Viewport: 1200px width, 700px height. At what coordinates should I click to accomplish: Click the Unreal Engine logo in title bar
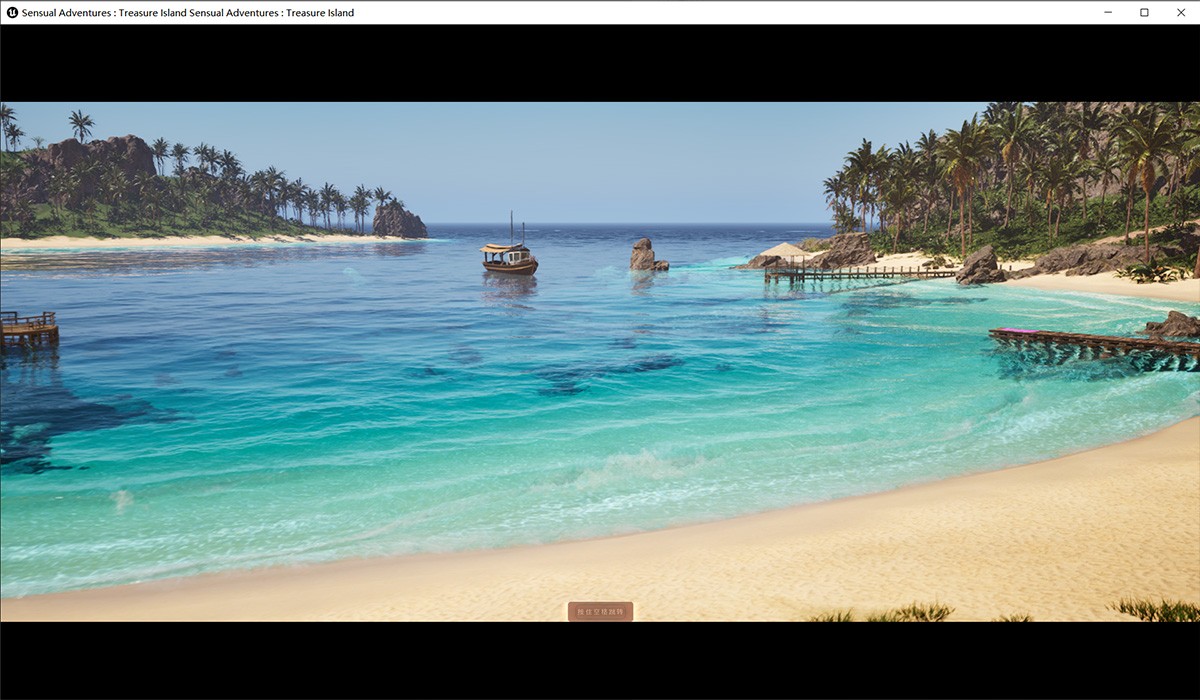12,12
